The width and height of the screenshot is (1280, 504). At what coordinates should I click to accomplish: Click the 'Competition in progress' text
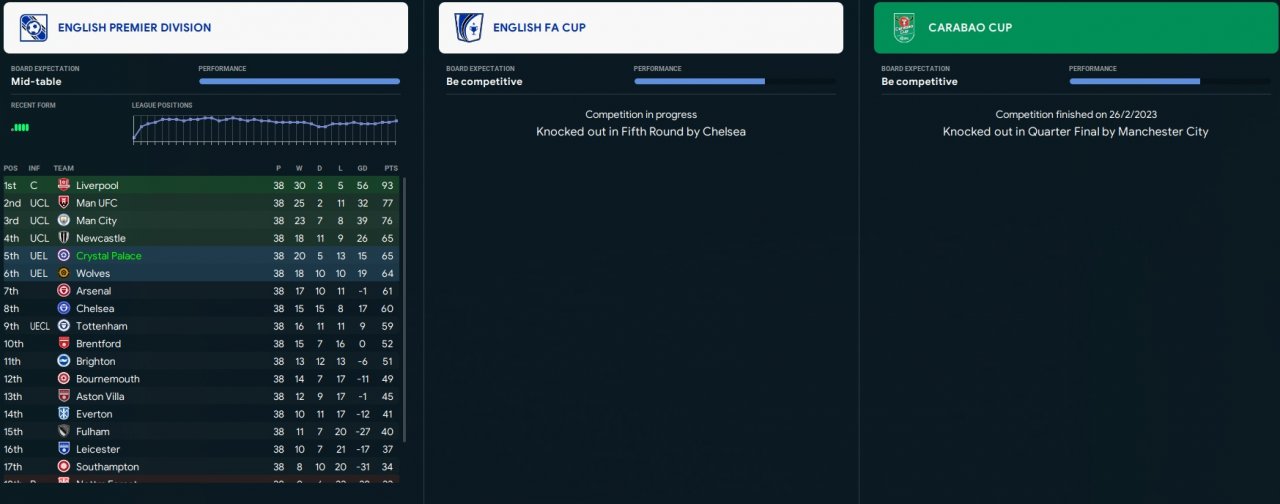(641, 115)
